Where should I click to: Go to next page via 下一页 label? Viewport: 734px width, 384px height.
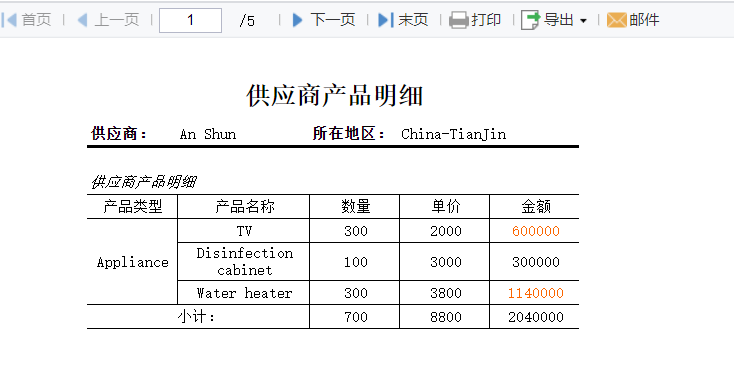[333, 20]
